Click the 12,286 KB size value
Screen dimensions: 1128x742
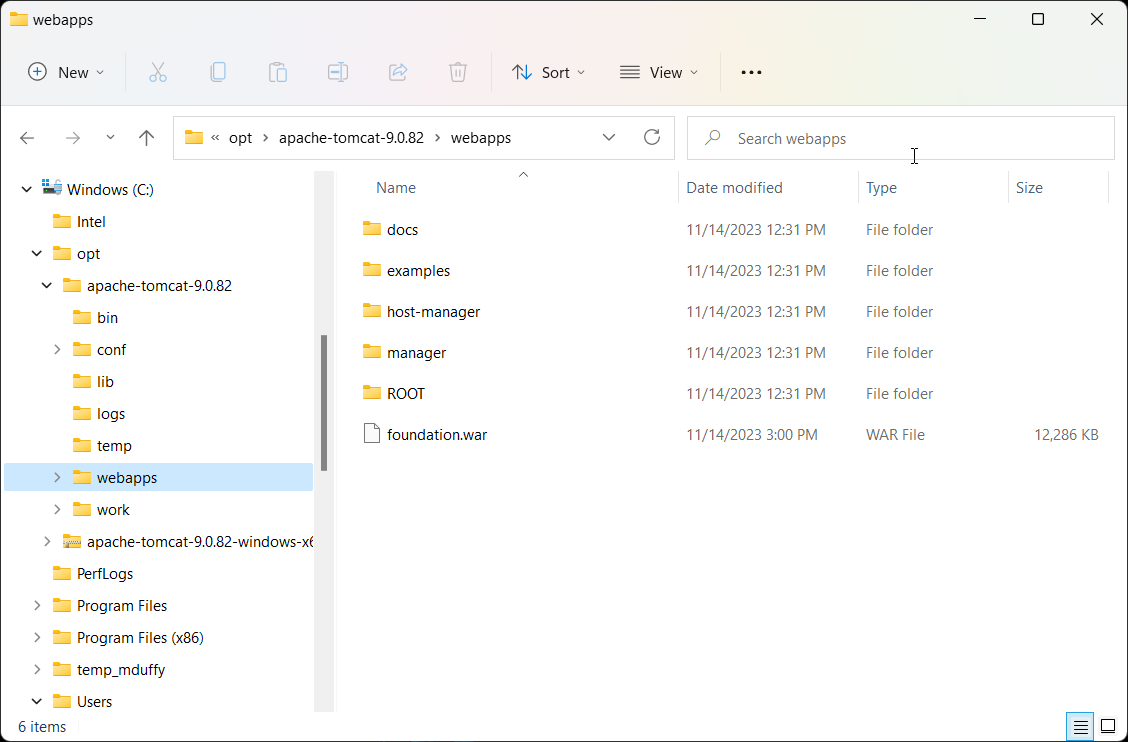(1066, 435)
